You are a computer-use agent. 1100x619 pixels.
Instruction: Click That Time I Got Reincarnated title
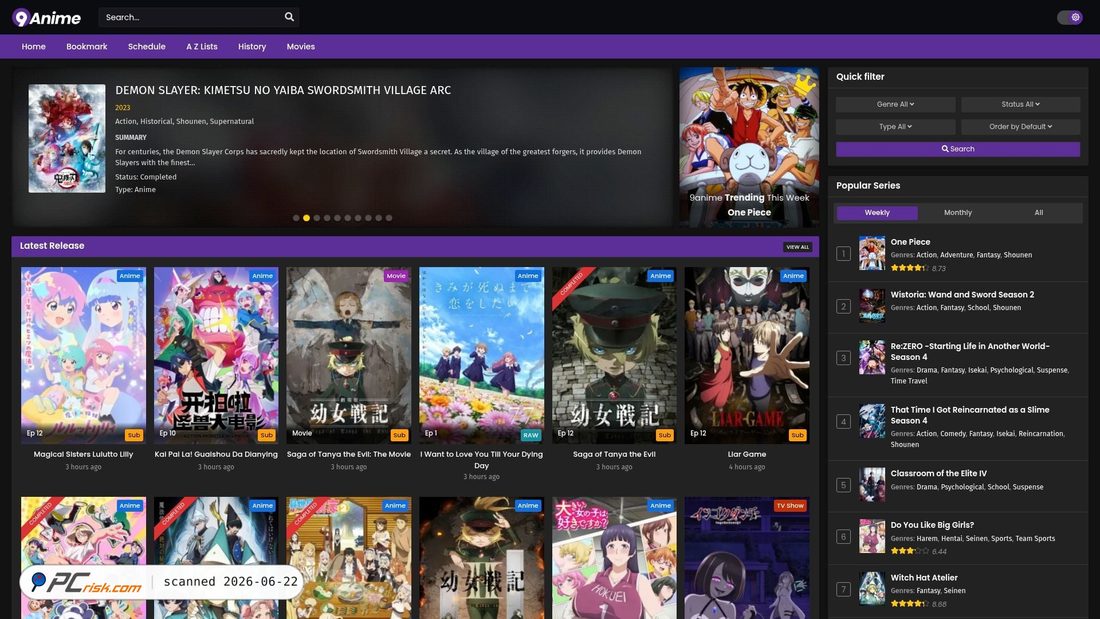pos(970,415)
